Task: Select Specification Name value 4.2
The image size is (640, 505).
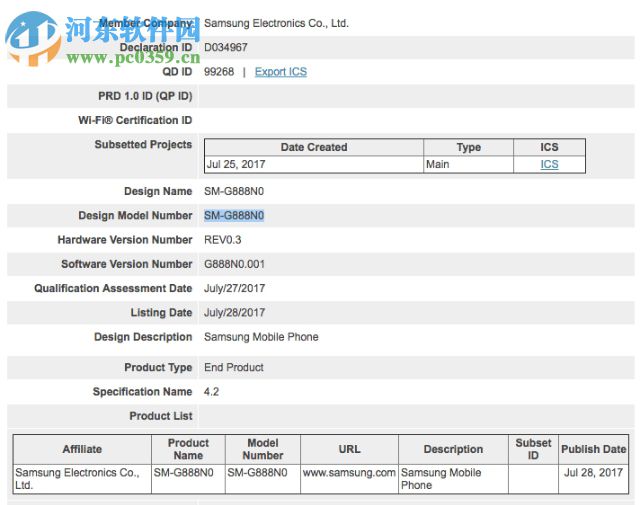Action: (x=211, y=392)
